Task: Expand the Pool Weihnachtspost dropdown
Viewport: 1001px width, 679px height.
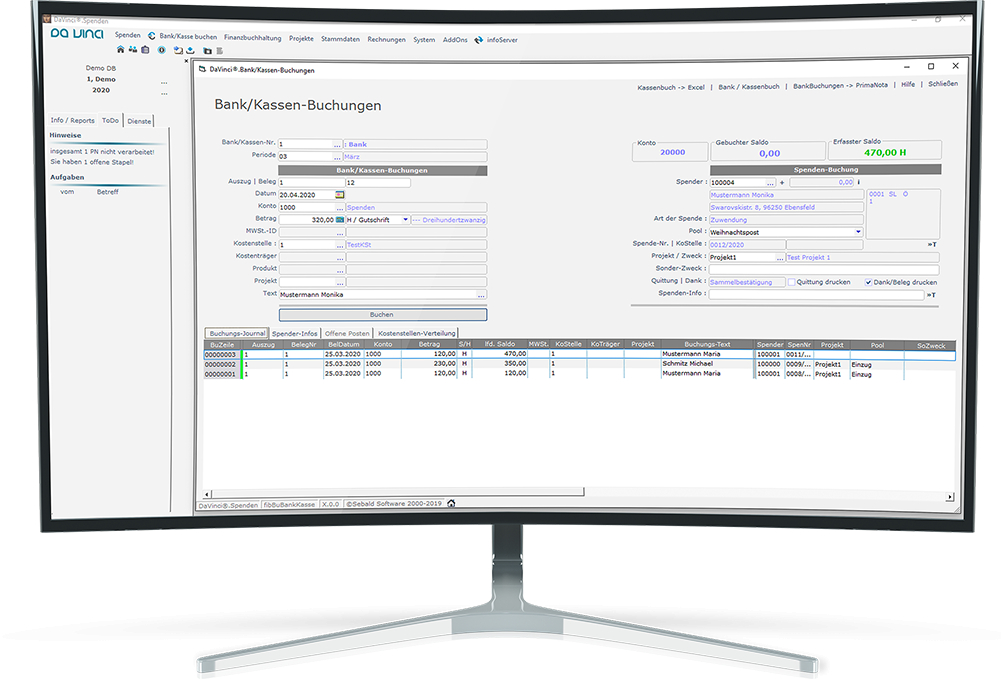Action: click(858, 232)
